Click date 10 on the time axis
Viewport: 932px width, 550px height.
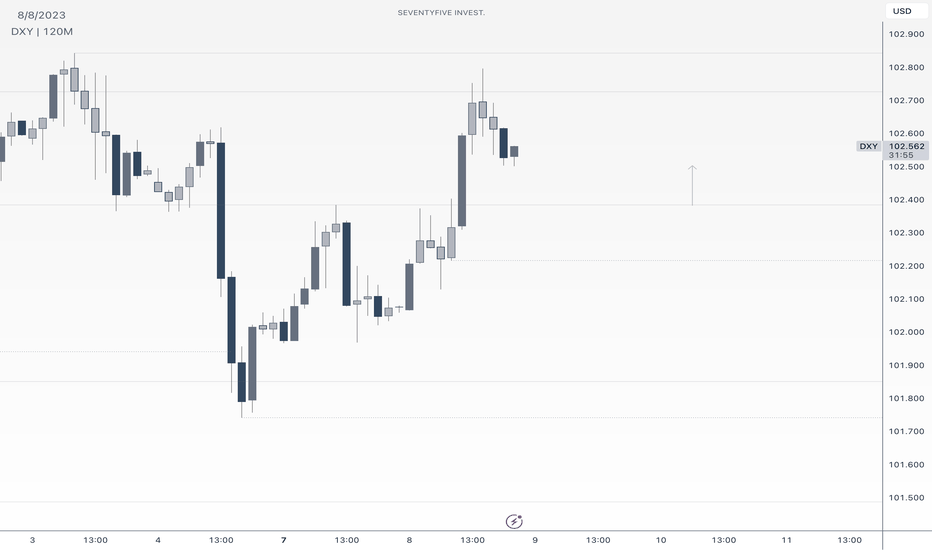661,540
